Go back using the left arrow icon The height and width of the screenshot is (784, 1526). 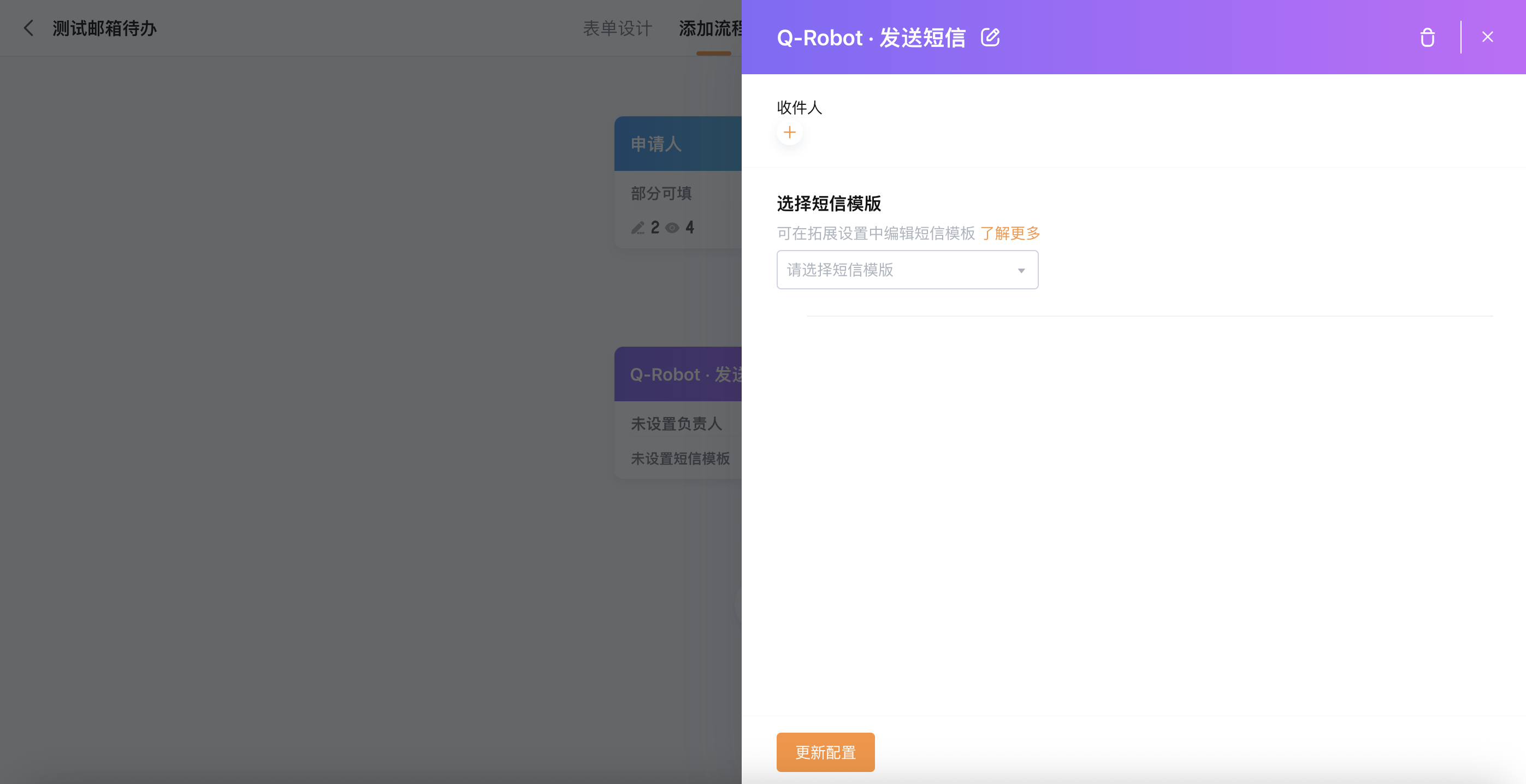pos(28,28)
